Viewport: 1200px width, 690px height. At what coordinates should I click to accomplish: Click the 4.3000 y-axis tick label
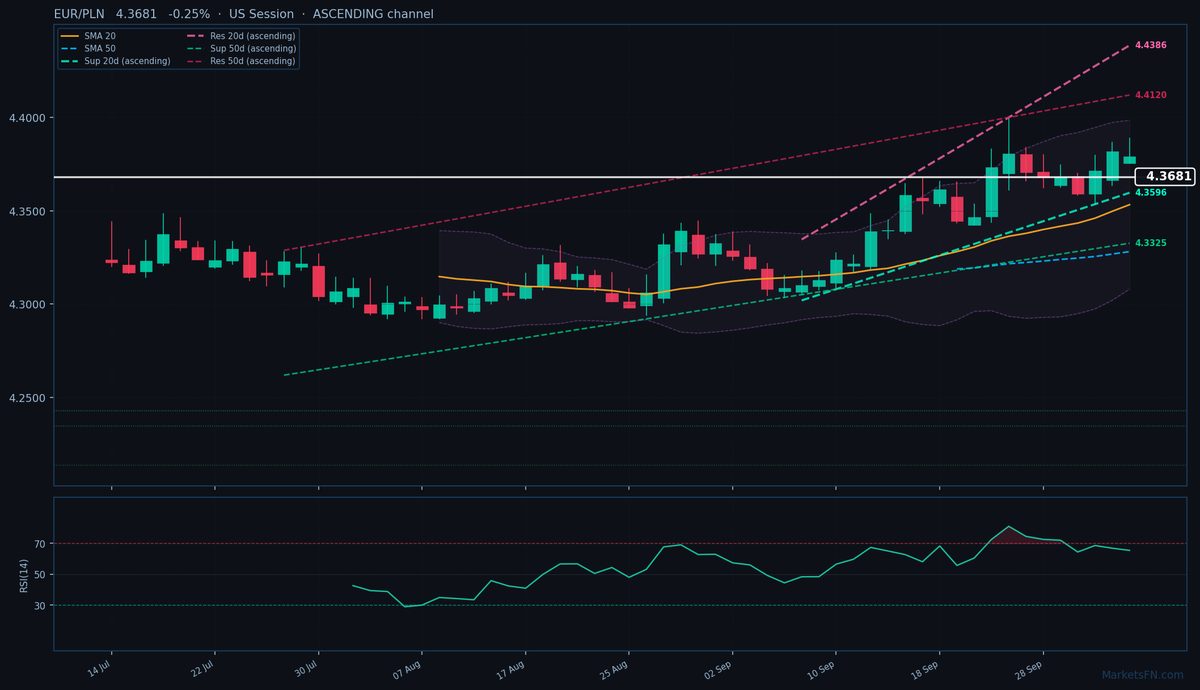(29, 305)
